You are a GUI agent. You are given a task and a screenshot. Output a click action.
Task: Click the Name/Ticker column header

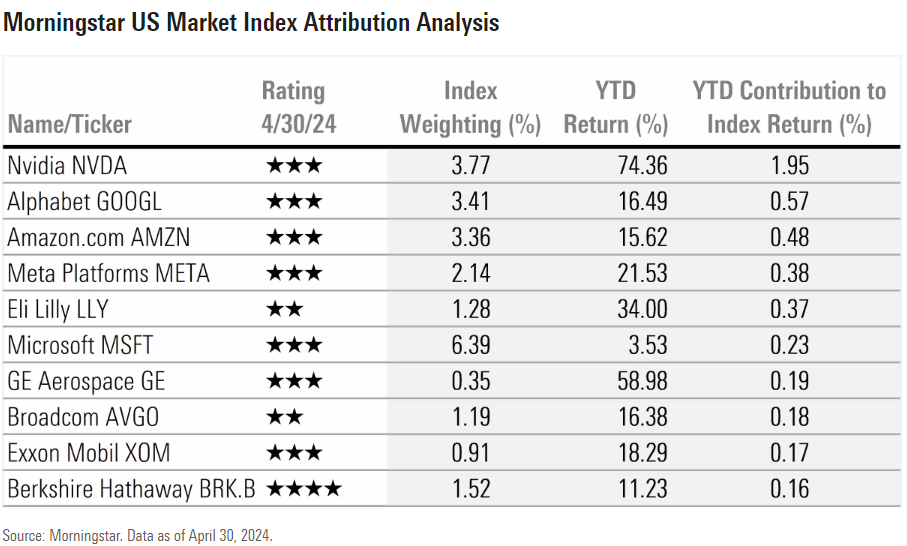[70, 125]
